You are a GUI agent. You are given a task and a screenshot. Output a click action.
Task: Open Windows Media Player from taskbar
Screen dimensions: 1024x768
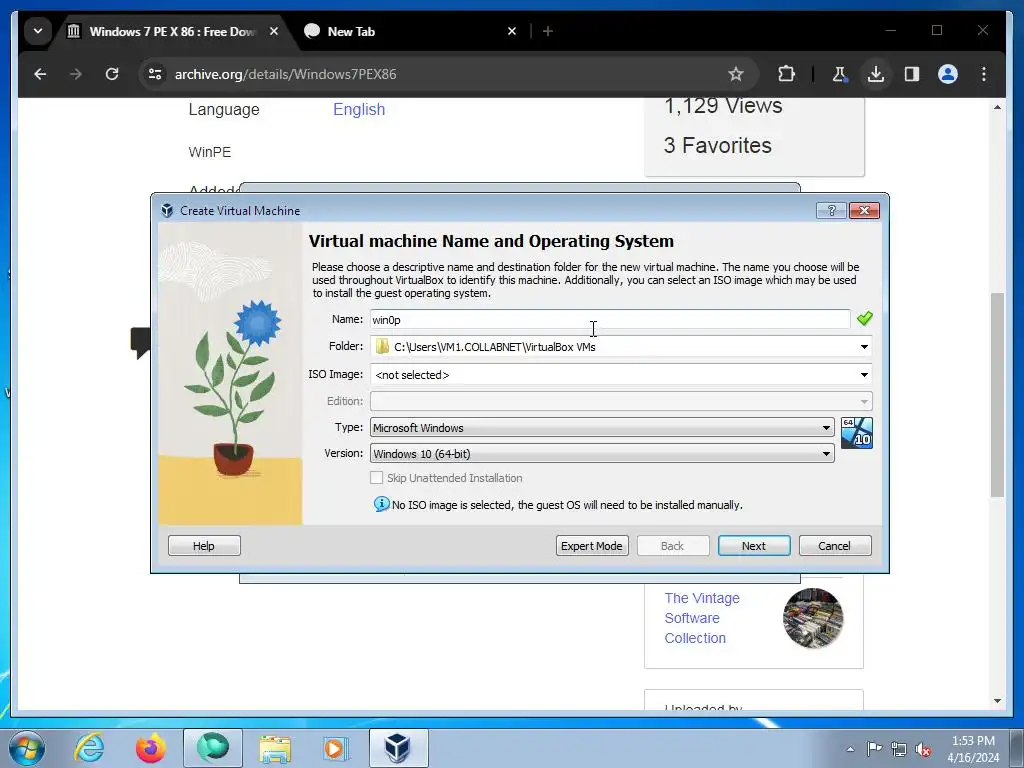(337, 748)
